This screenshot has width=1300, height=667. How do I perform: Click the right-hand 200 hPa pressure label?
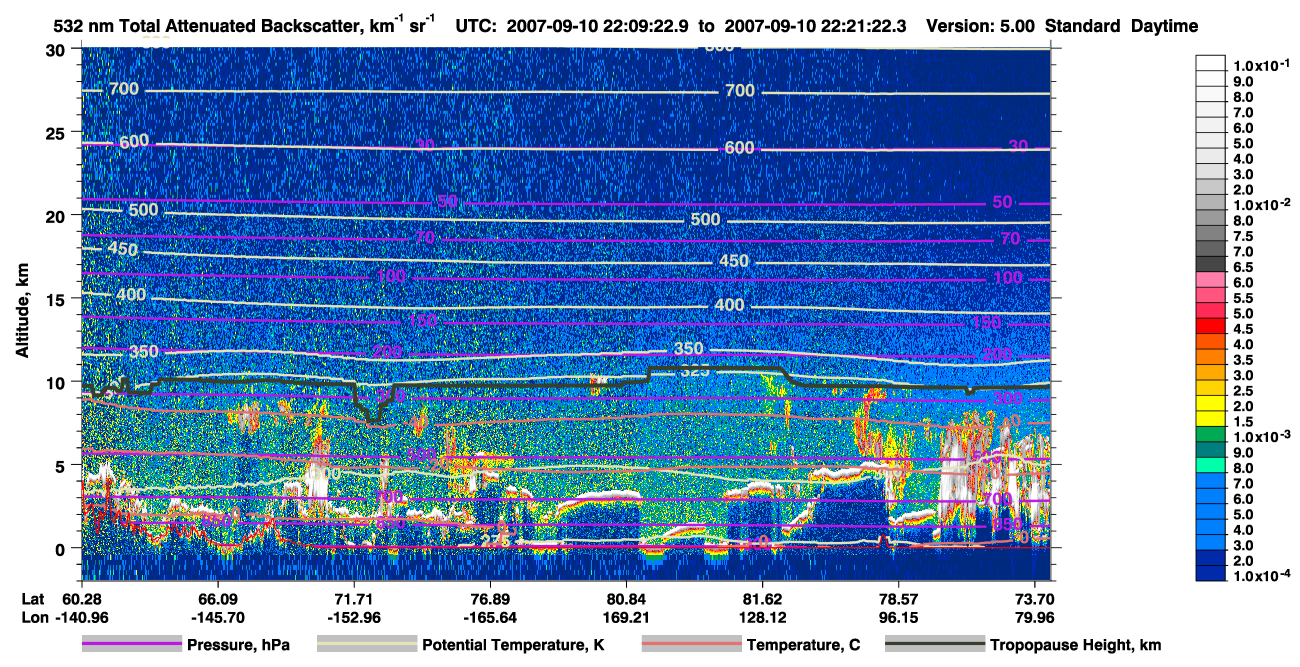pyautogui.click(x=997, y=354)
